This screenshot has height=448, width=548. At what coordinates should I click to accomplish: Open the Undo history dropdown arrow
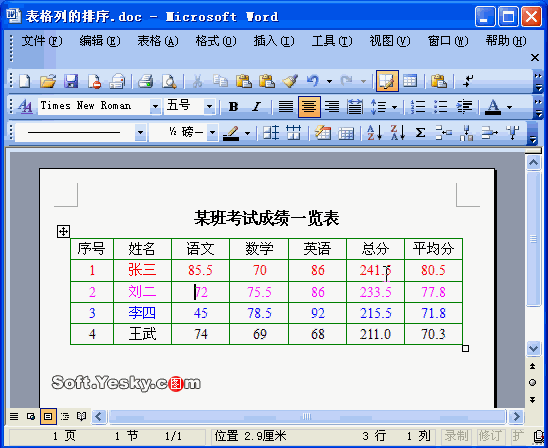click(x=329, y=81)
